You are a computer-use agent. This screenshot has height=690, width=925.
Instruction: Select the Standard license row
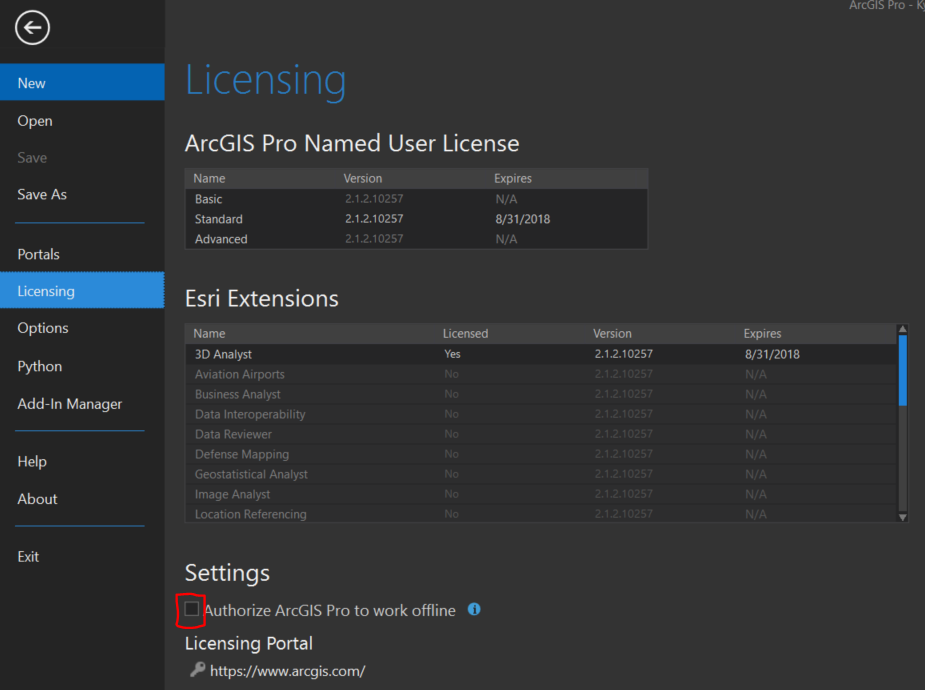coord(416,219)
